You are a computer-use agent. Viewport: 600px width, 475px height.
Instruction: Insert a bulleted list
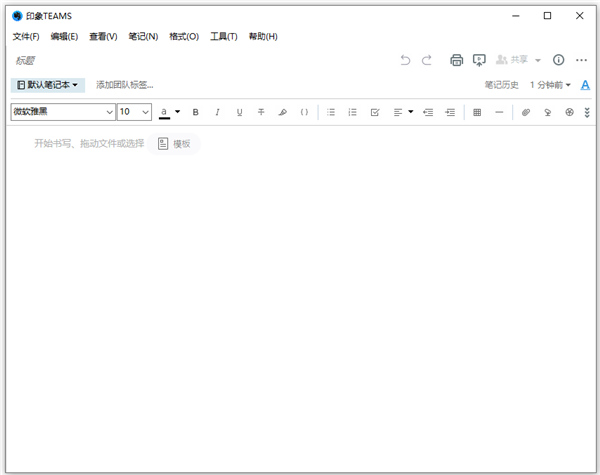coord(331,112)
